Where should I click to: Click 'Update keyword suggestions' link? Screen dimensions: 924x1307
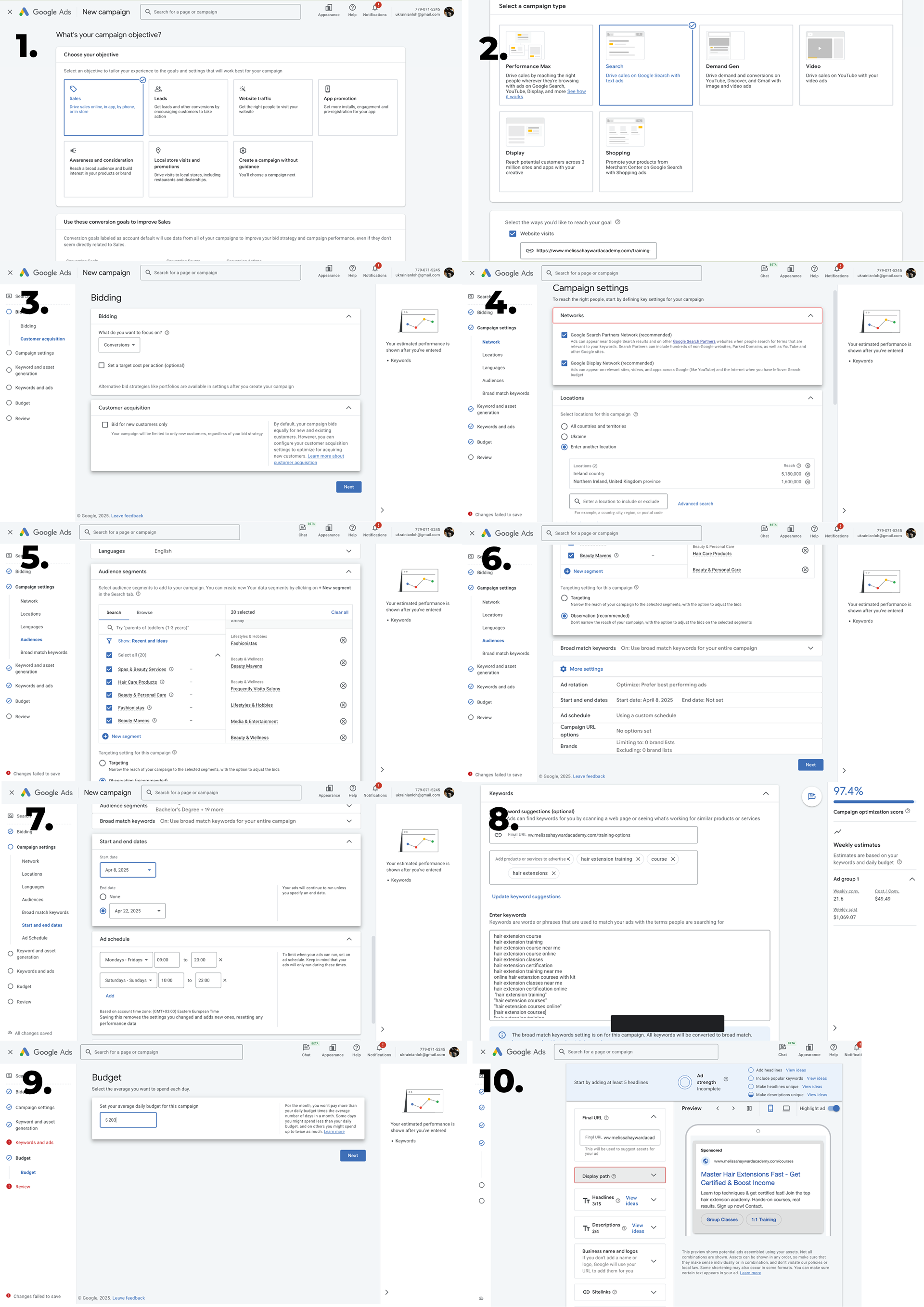526,896
